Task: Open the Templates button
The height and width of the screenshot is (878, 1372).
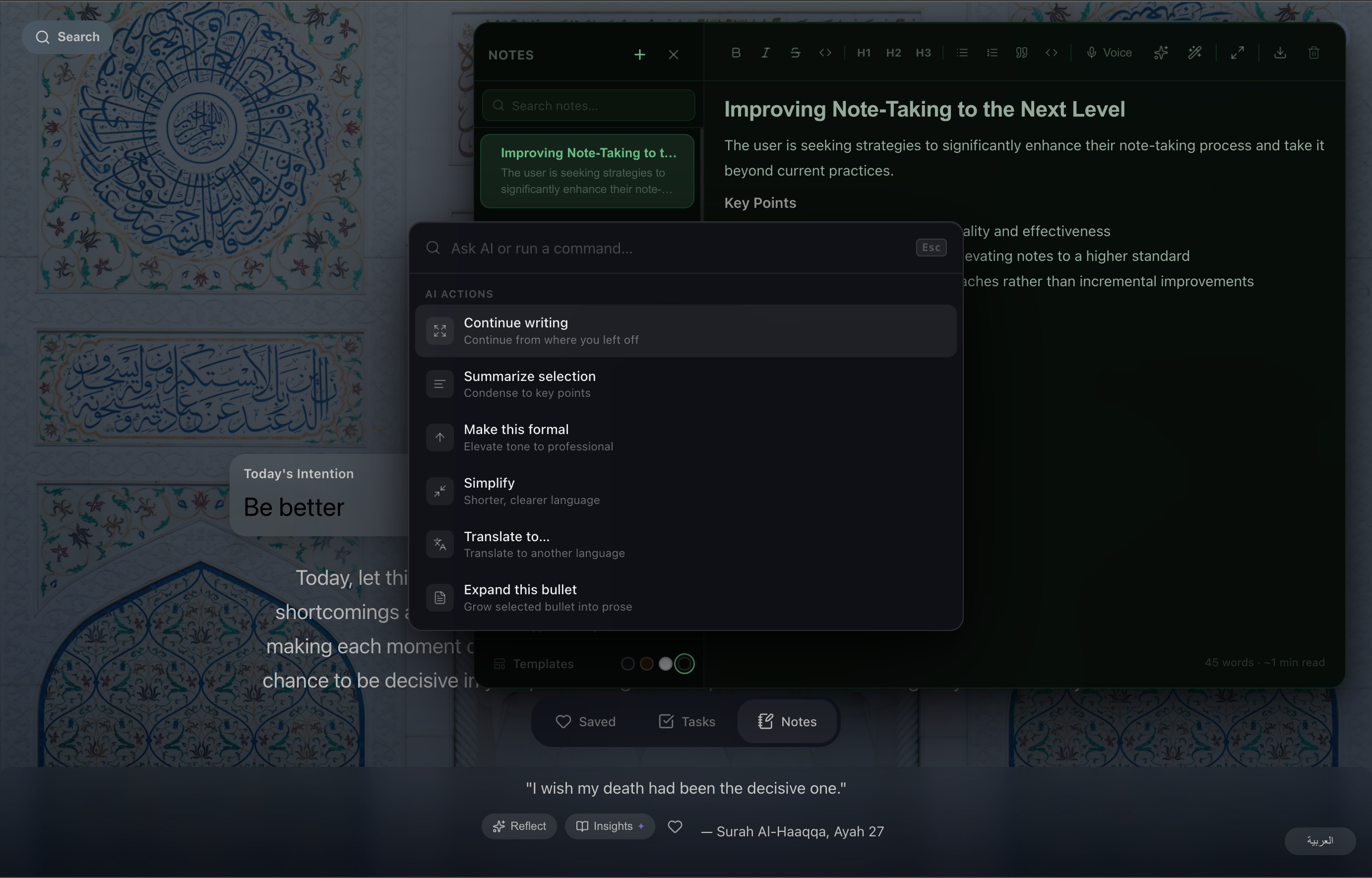Action: (534, 664)
